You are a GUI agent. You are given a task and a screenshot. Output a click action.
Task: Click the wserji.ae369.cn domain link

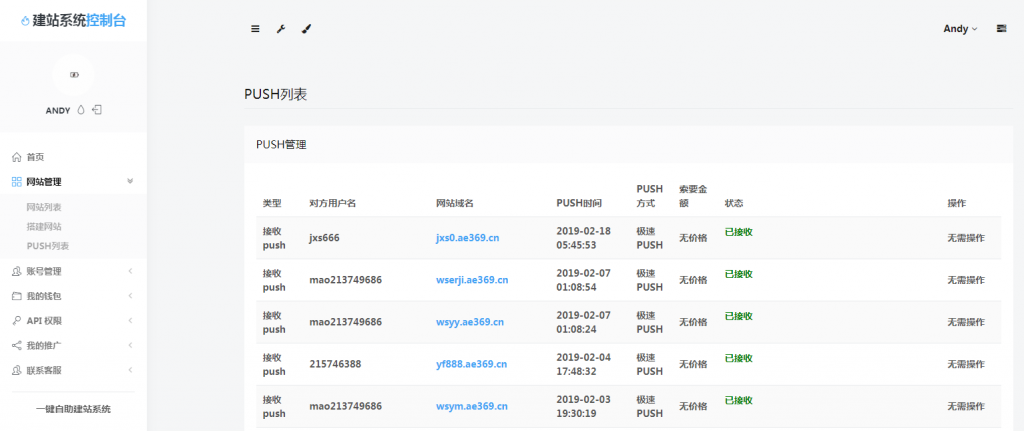point(472,280)
